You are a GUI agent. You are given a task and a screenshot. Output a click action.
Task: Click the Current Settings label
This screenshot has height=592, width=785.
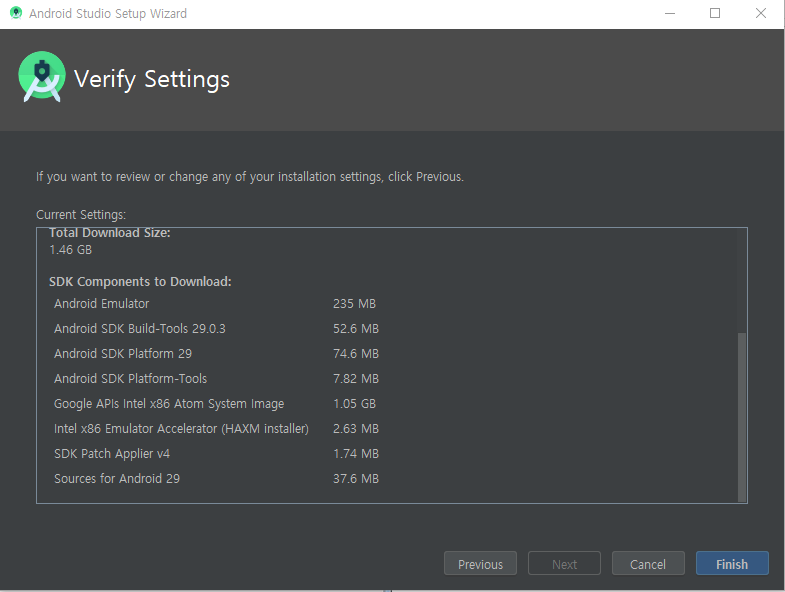click(x=81, y=215)
